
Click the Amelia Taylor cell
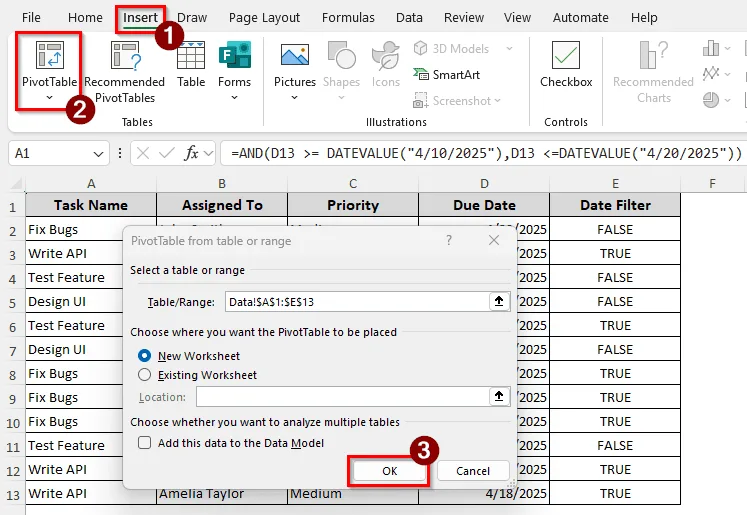(222, 495)
